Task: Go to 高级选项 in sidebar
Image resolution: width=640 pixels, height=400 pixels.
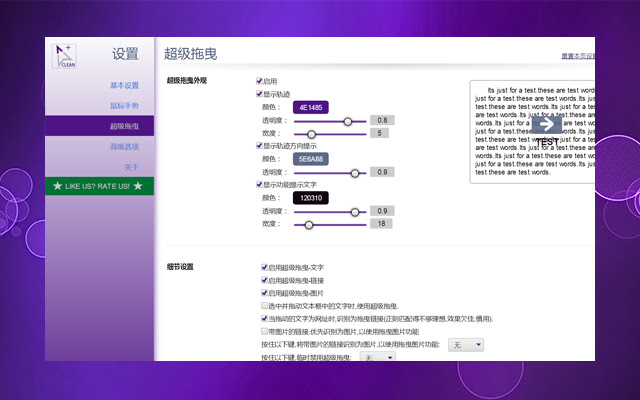Action: [x=125, y=146]
